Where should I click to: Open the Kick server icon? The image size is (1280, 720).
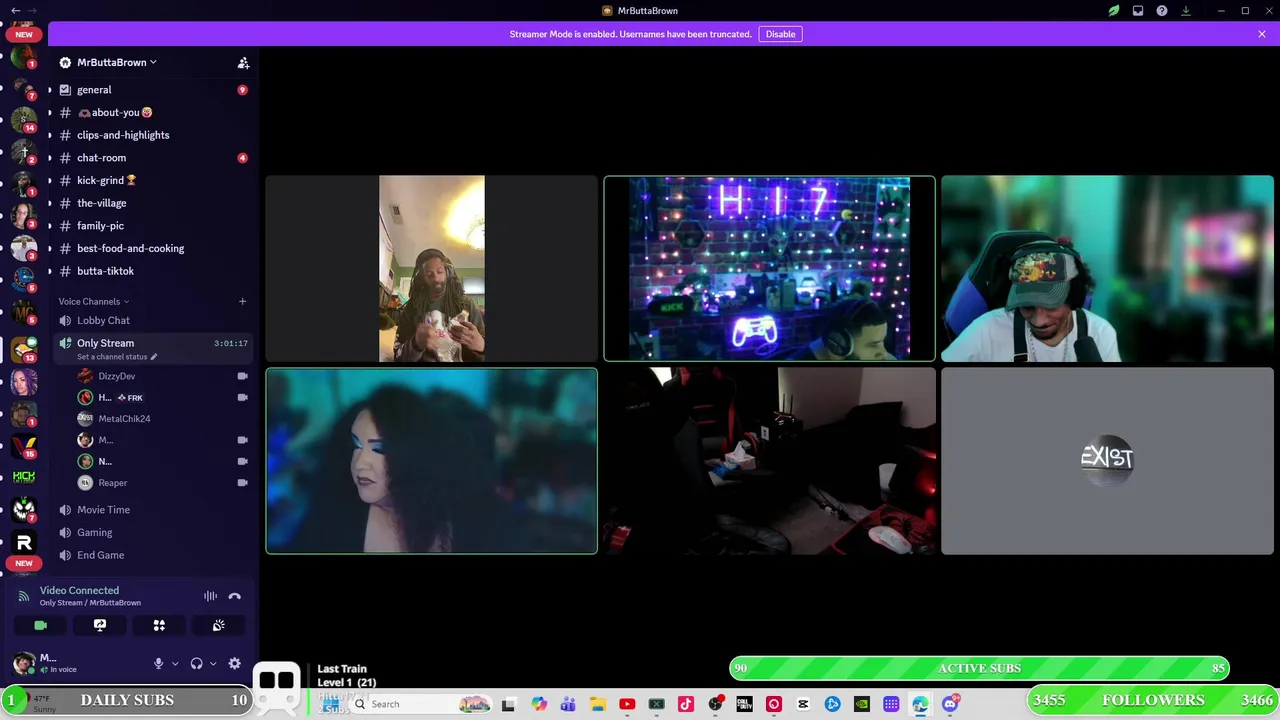24,477
